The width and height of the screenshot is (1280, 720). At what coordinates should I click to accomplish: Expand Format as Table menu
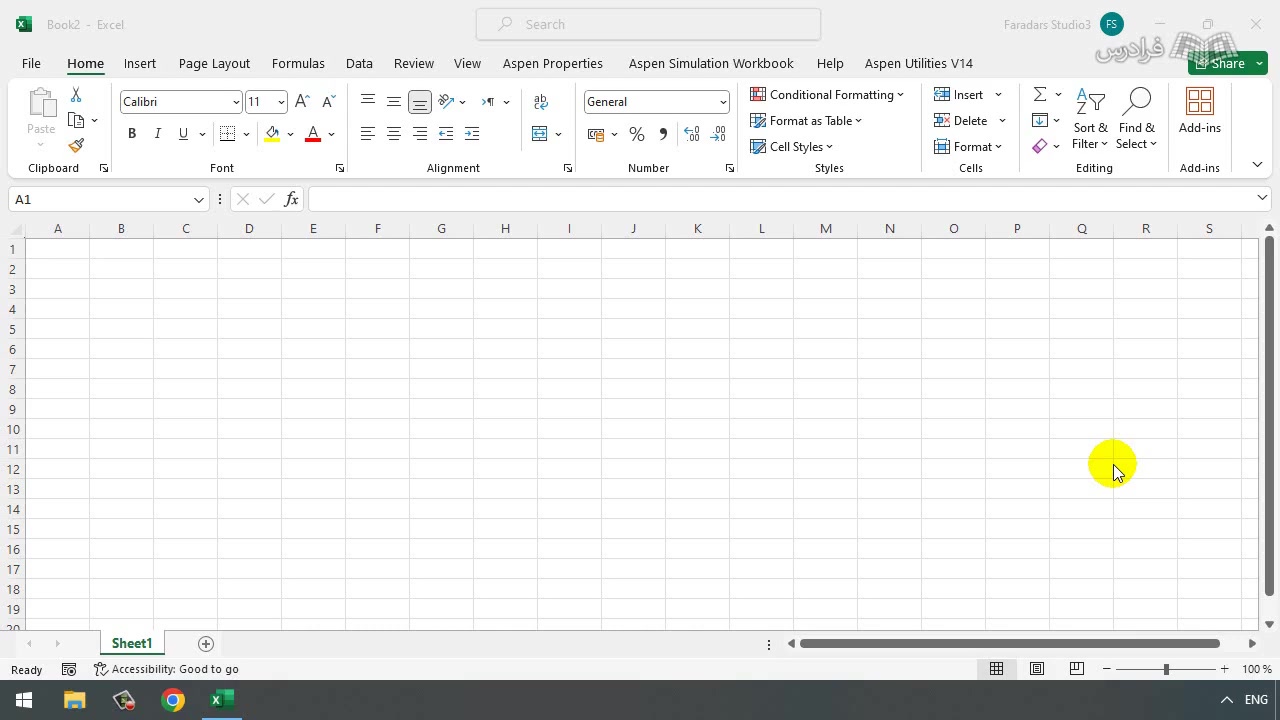806,120
